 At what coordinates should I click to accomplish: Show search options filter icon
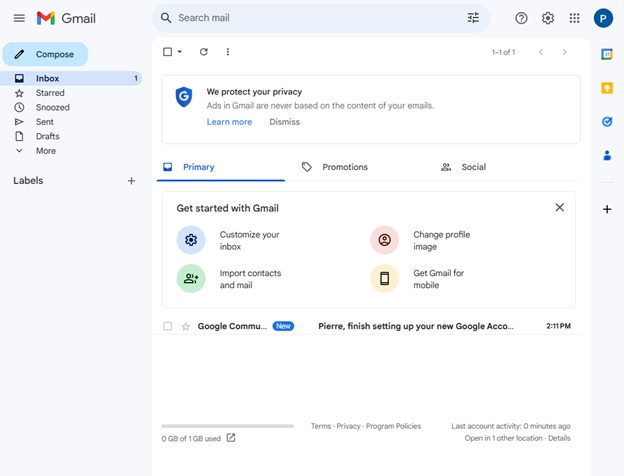tap(473, 18)
